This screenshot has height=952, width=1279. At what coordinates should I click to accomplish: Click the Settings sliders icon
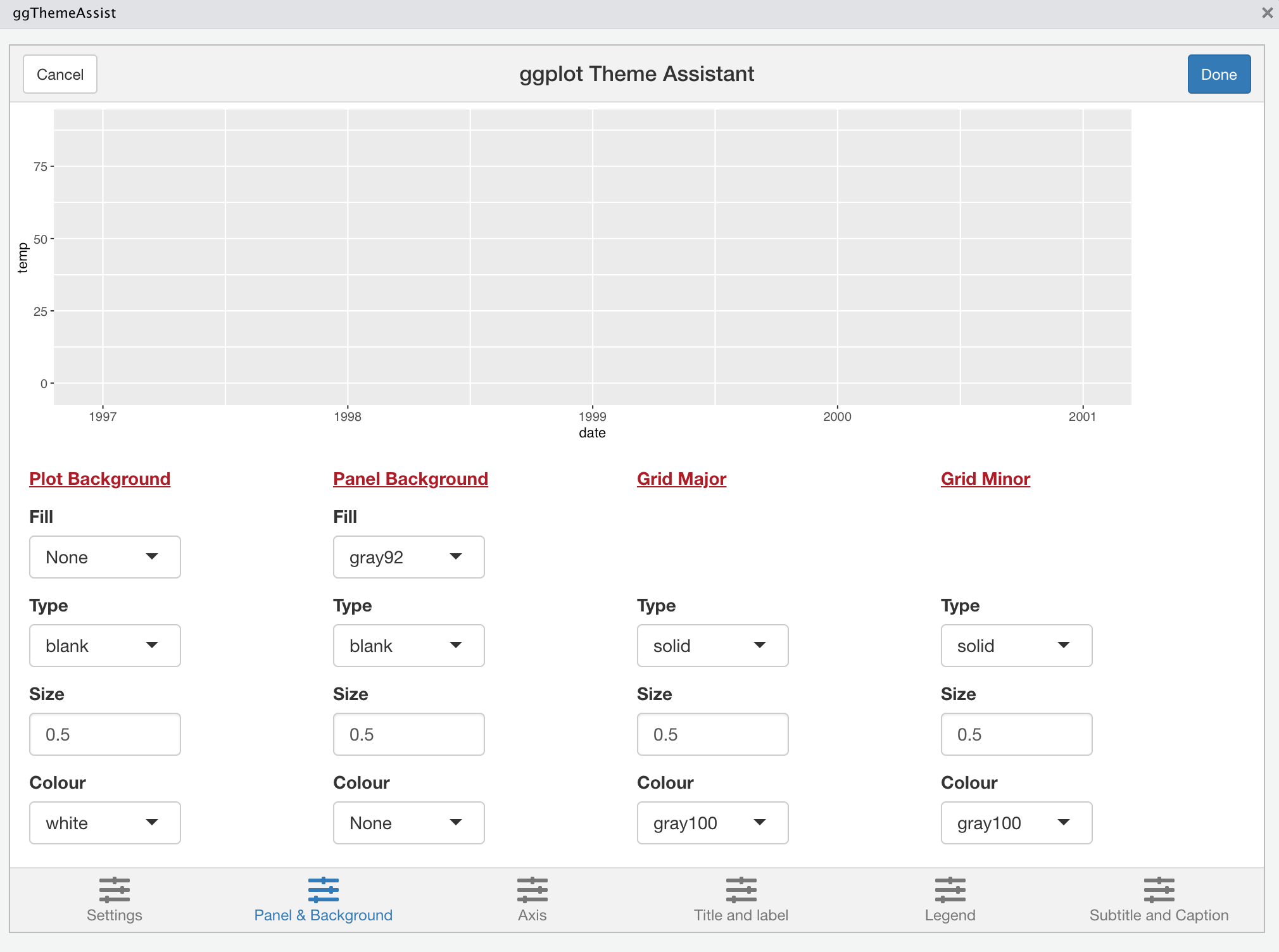tap(115, 890)
